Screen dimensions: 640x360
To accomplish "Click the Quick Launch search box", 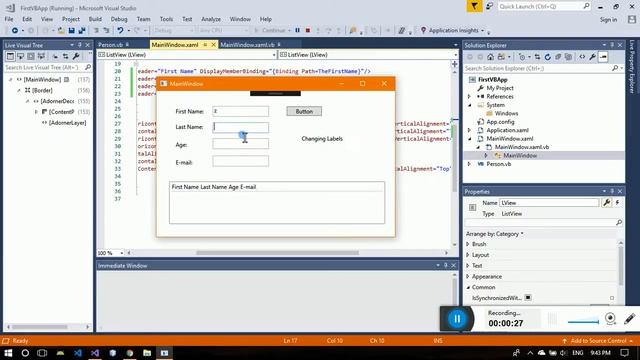I will point(544,6).
